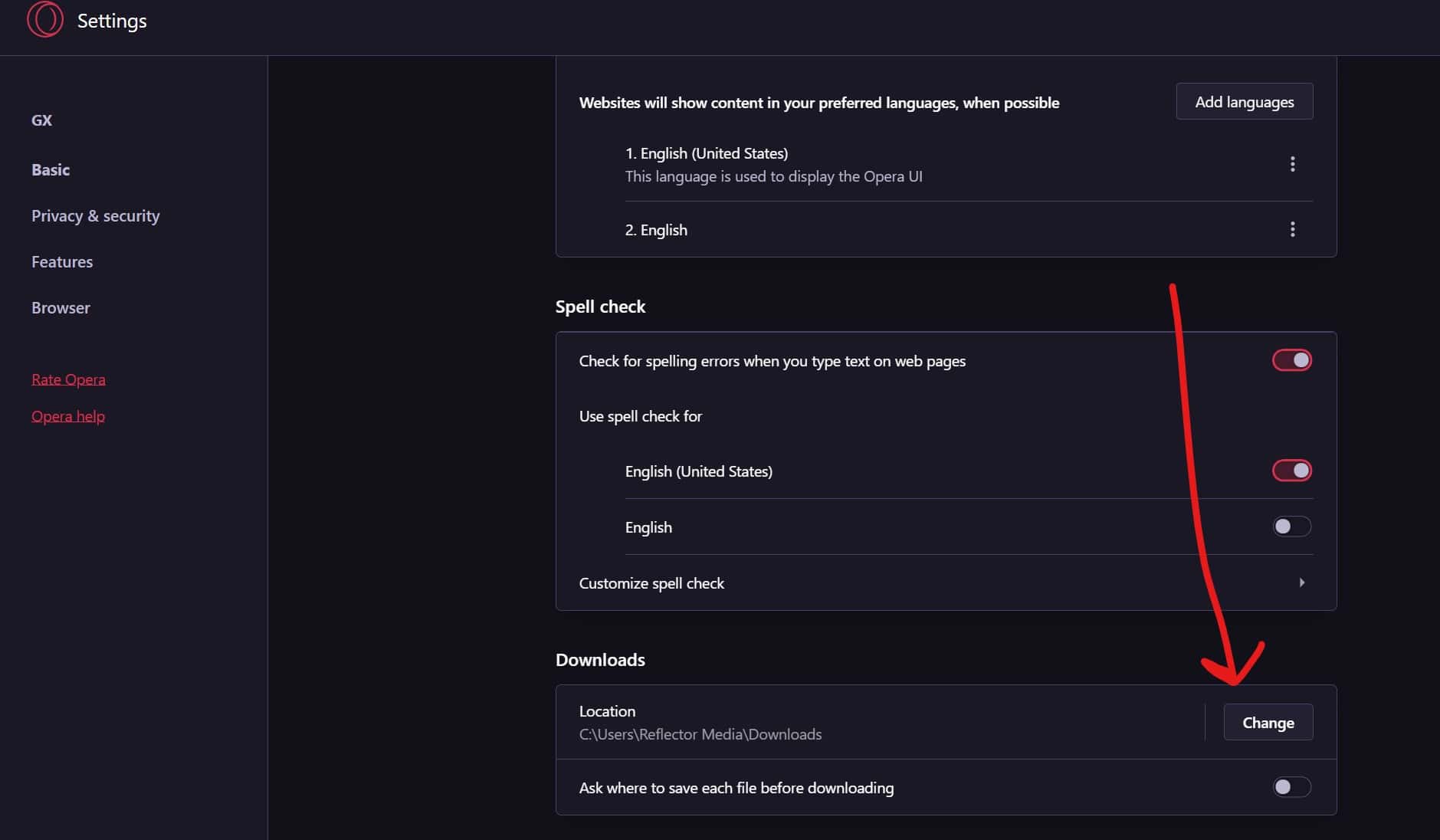Open the Opera help link
The height and width of the screenshot is (840, 1440).
coord(68,416)
